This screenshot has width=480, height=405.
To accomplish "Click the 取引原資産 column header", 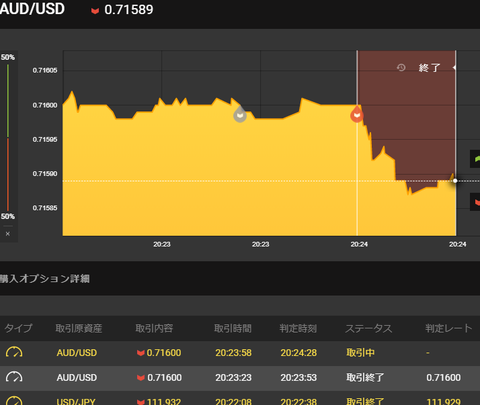I will point(79,328).
